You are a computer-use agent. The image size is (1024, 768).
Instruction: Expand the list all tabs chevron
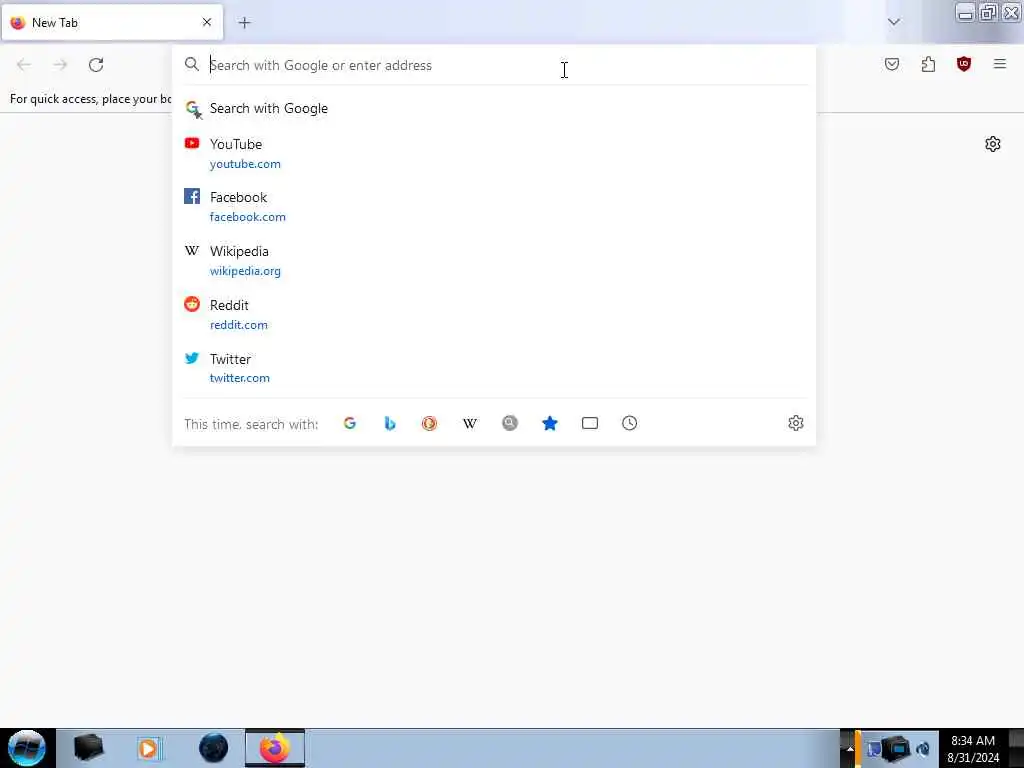pyautogui.click(x=893, y=22)
